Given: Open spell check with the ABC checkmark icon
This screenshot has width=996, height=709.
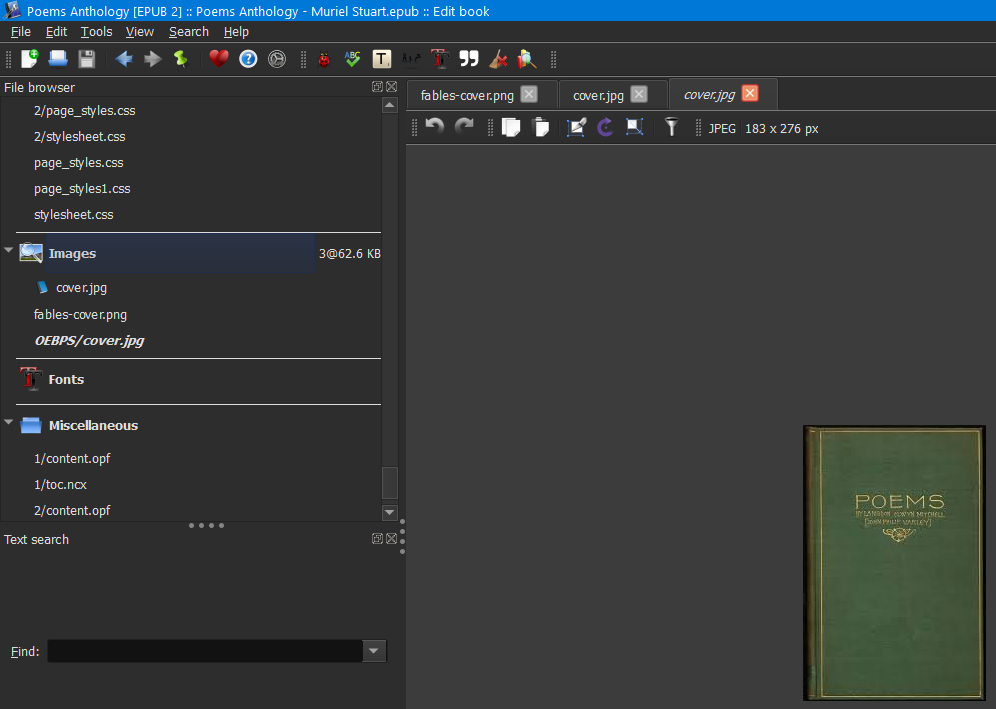Looking at the screenshot, I should tap(353, 59).
